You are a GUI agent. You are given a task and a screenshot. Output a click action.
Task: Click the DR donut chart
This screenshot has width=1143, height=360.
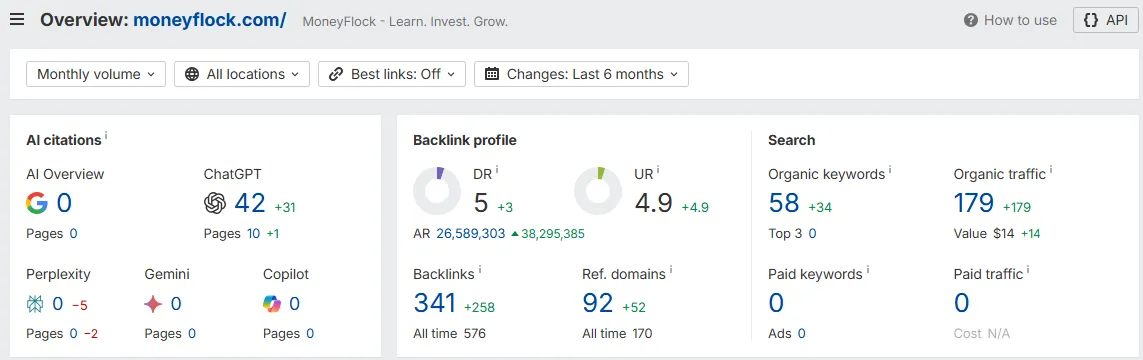[x=437, y=191]
